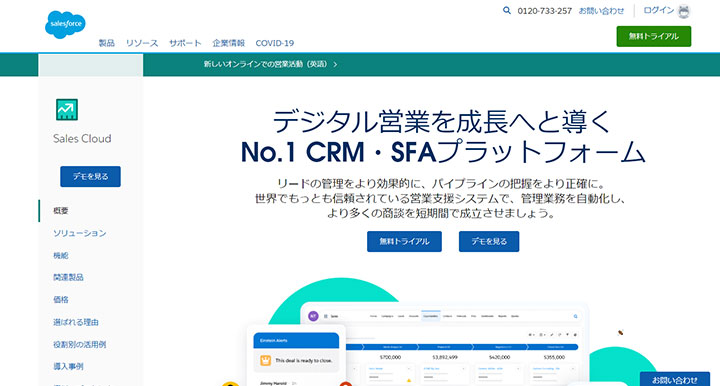
Task: Select 導入事例 in the sidebar
Action: 68,366
